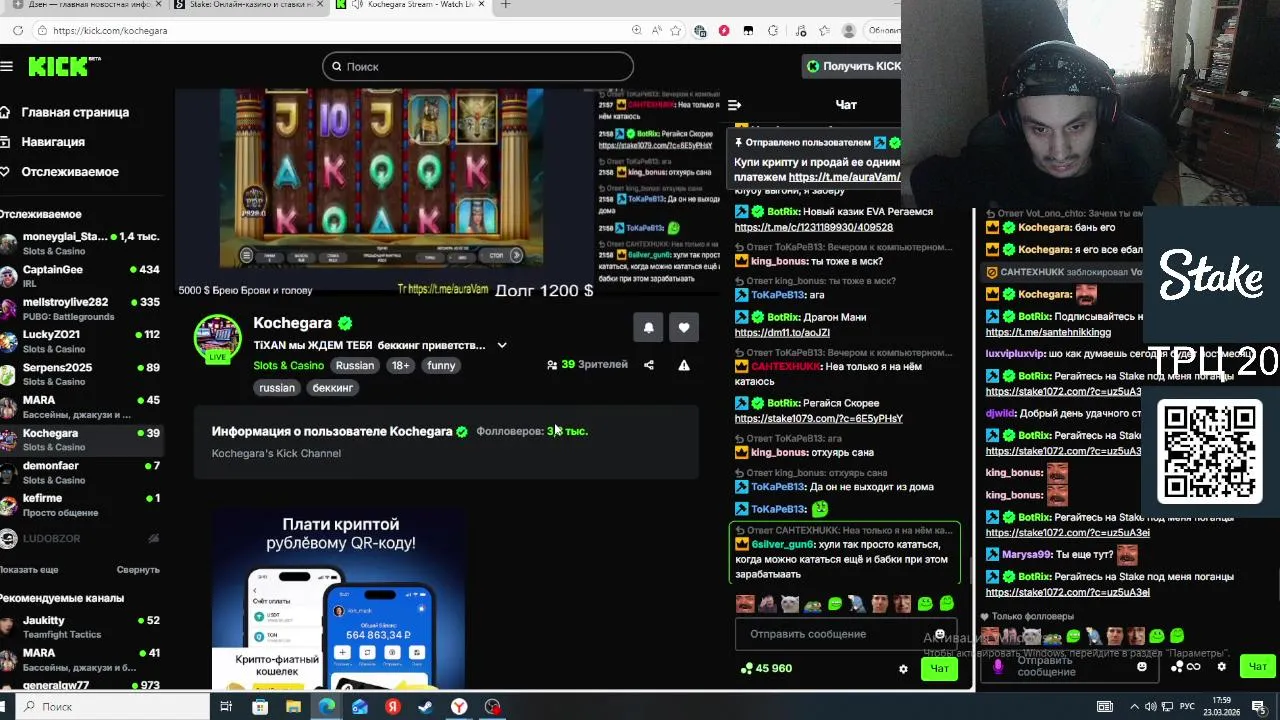Image resolution: width=1280 pixels, height=720 pixels.
Task: Click green Чат button in overlay chat
Action: click(x=1258, y=666)
